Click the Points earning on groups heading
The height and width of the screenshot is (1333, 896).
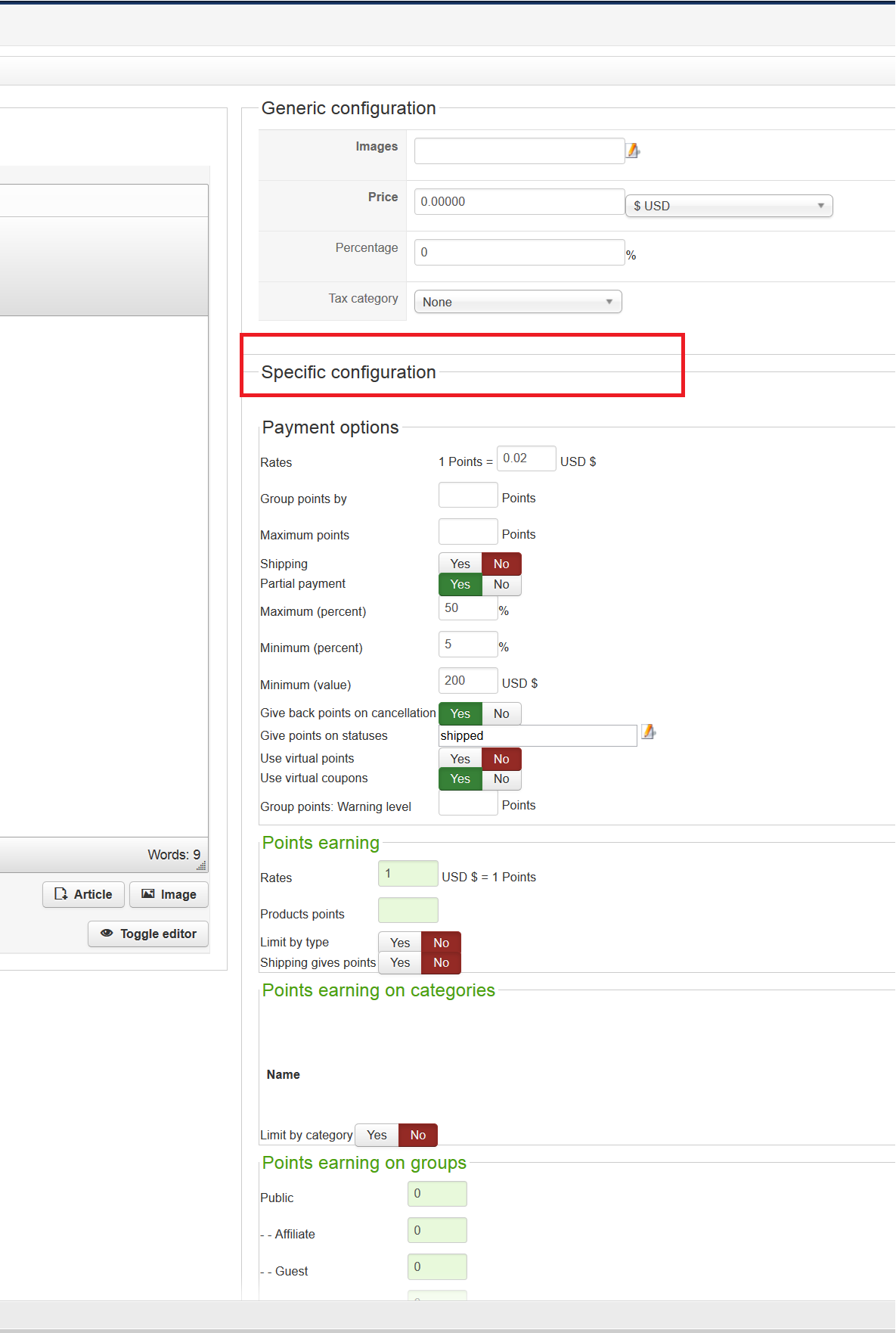[364, 1163]
